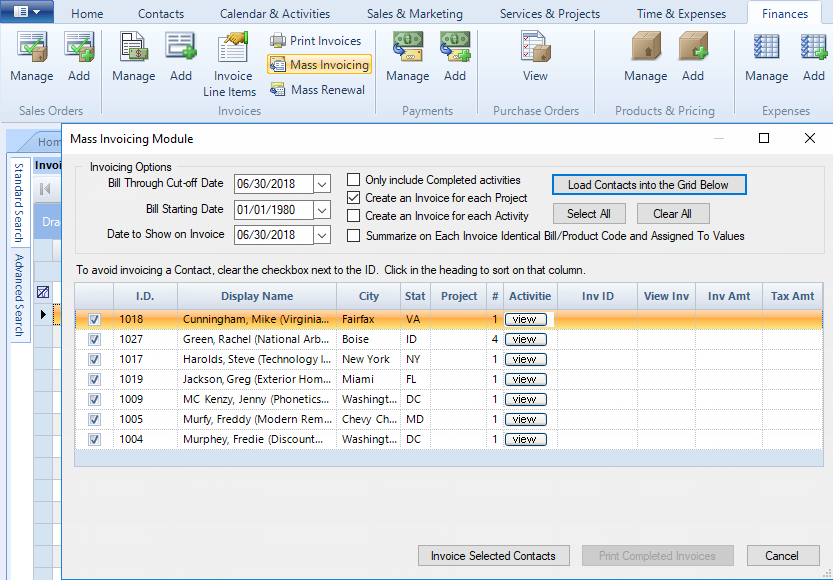Click Bill Through Cut-off Date field

point(274,184)
